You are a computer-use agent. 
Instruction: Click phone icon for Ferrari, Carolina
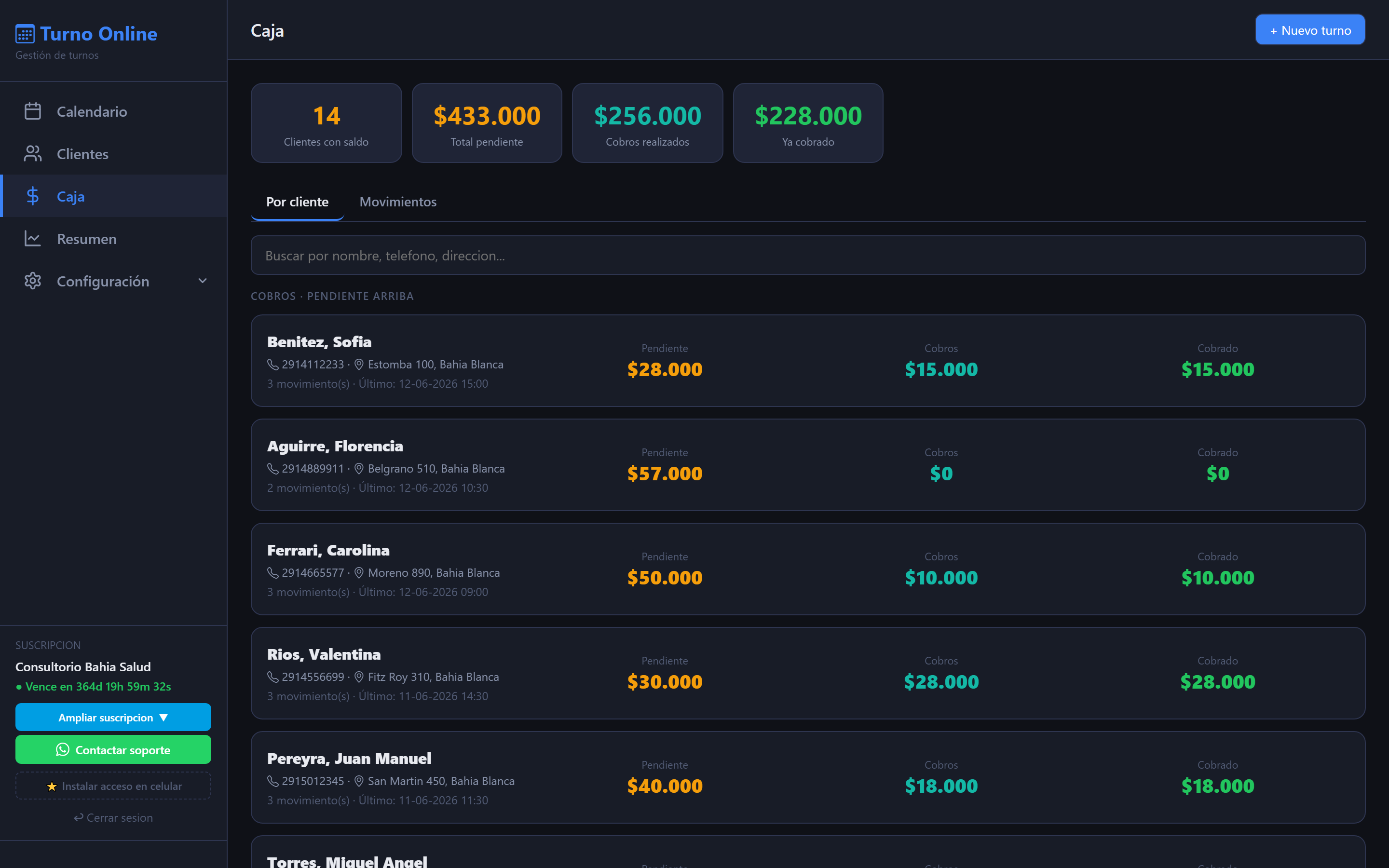click(x=272, y=573)
